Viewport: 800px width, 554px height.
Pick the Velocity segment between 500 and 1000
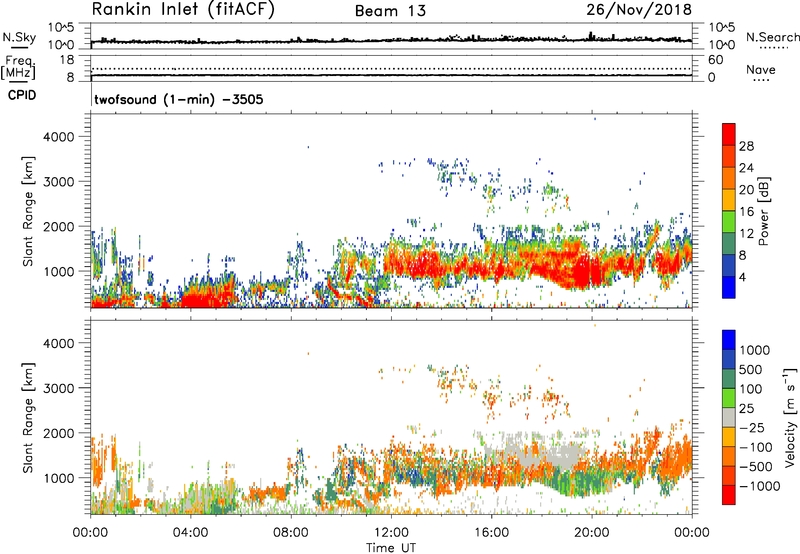[729, 360]
